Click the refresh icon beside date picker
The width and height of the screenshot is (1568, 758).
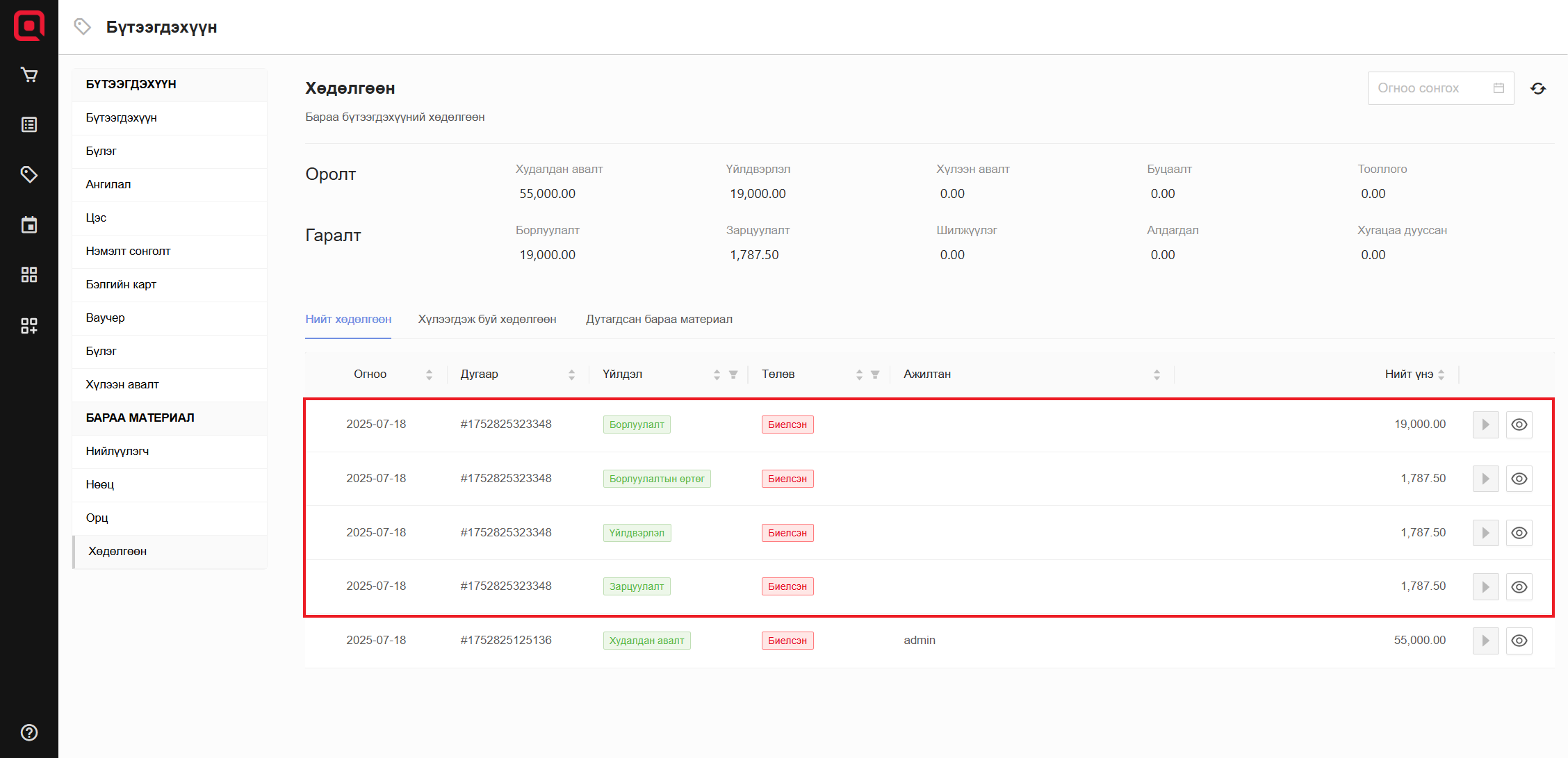click(x=1538, y=88)
